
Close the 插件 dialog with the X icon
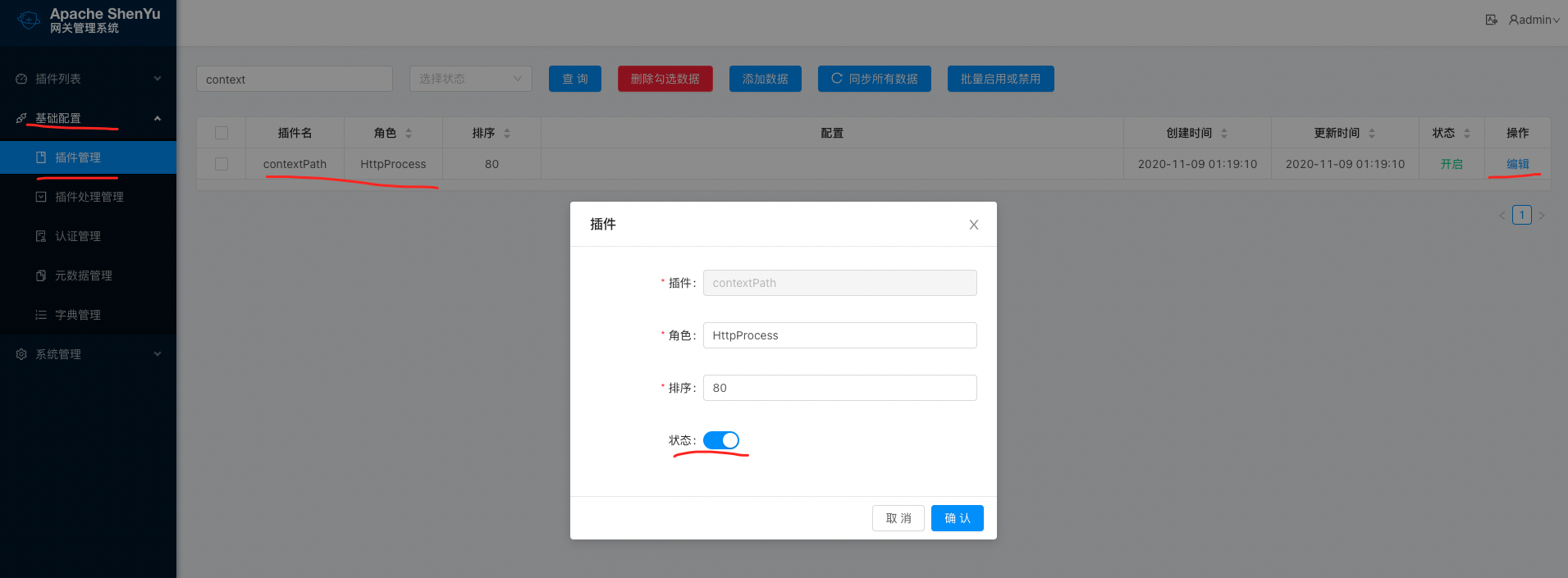coord(973,225)
